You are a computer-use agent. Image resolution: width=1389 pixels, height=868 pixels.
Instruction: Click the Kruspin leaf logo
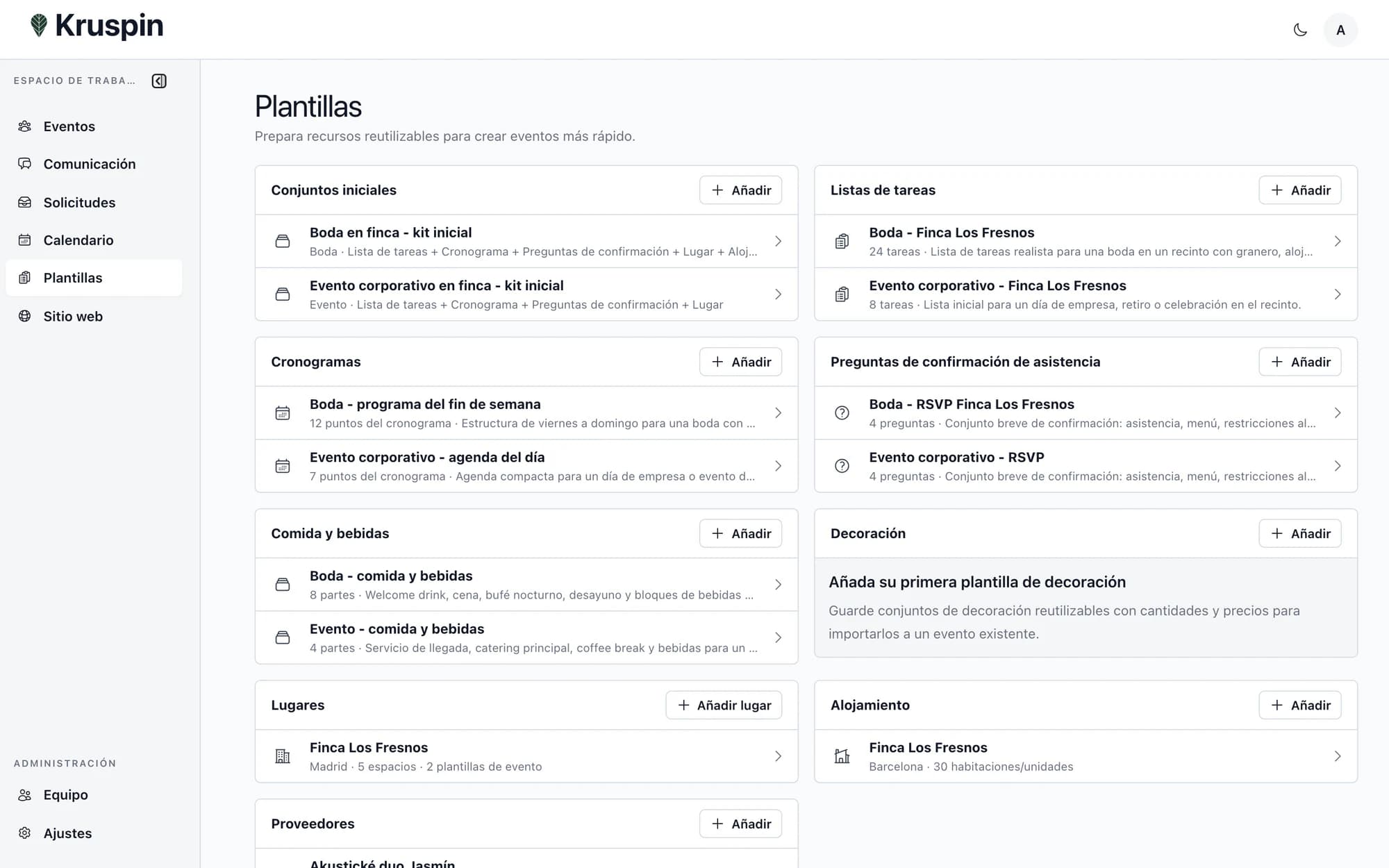39,26
